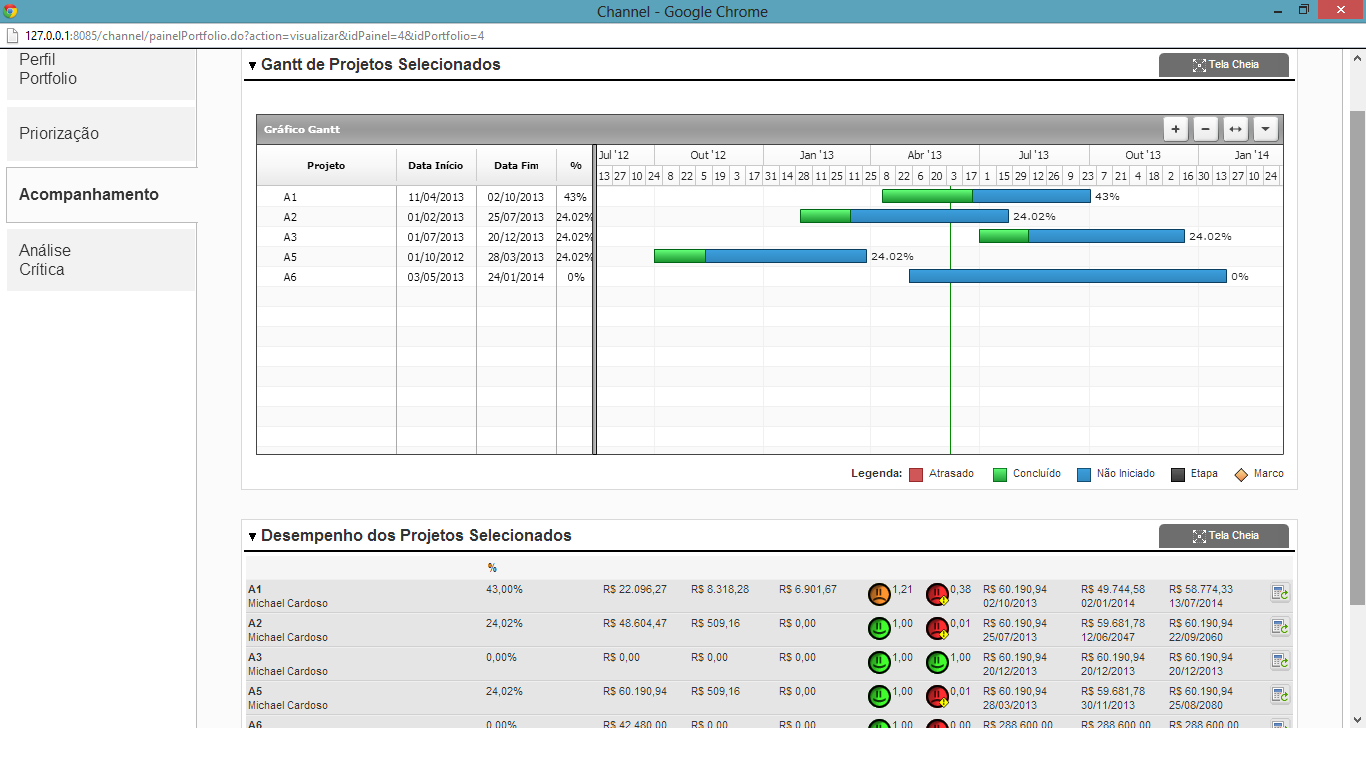Click the red 0,01 face indicator for A5
The width and height of the screenshot is (1366, 768).
tap(937, 696)
